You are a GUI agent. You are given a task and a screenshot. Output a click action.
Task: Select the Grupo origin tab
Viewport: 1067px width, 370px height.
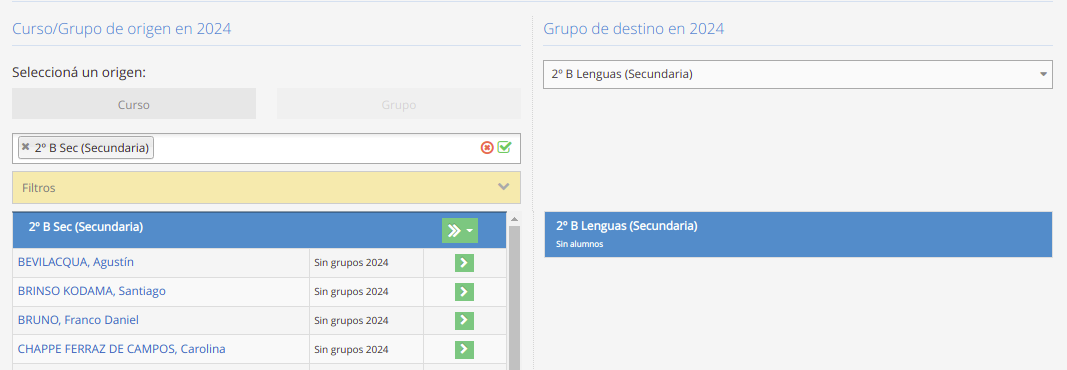(399, 104)
